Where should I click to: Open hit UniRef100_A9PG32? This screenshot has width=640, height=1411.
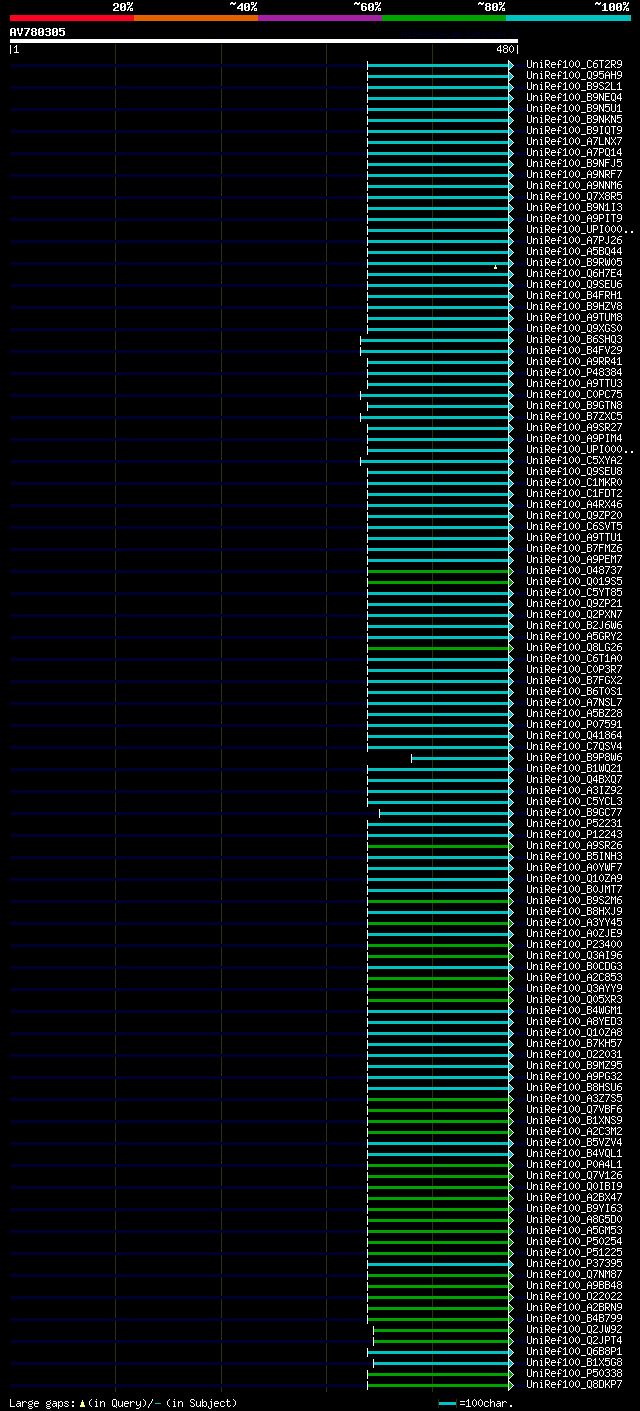click(574, 1076)
